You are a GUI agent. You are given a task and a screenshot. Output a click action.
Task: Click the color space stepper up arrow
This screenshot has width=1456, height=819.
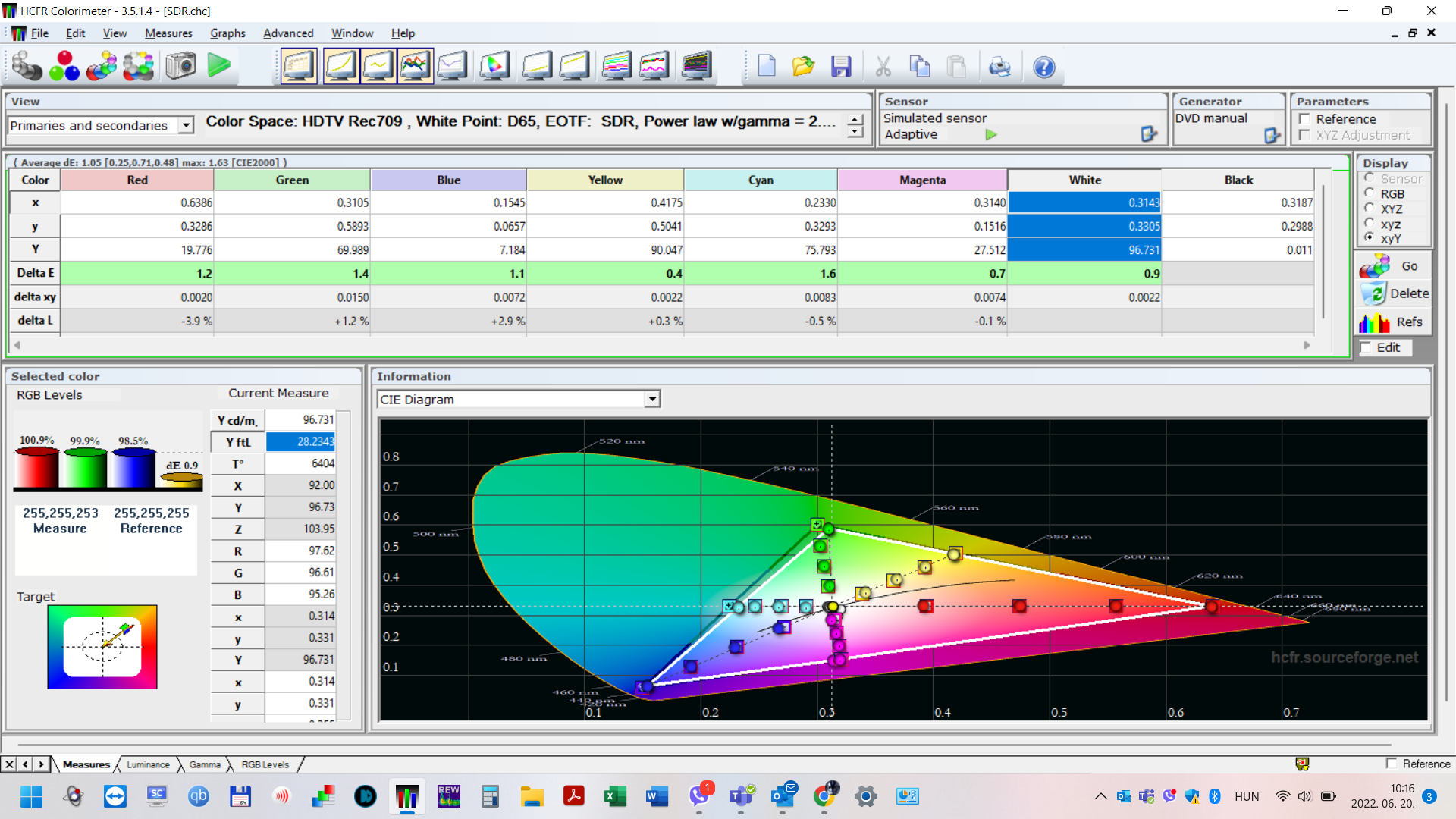pos(855,119)
